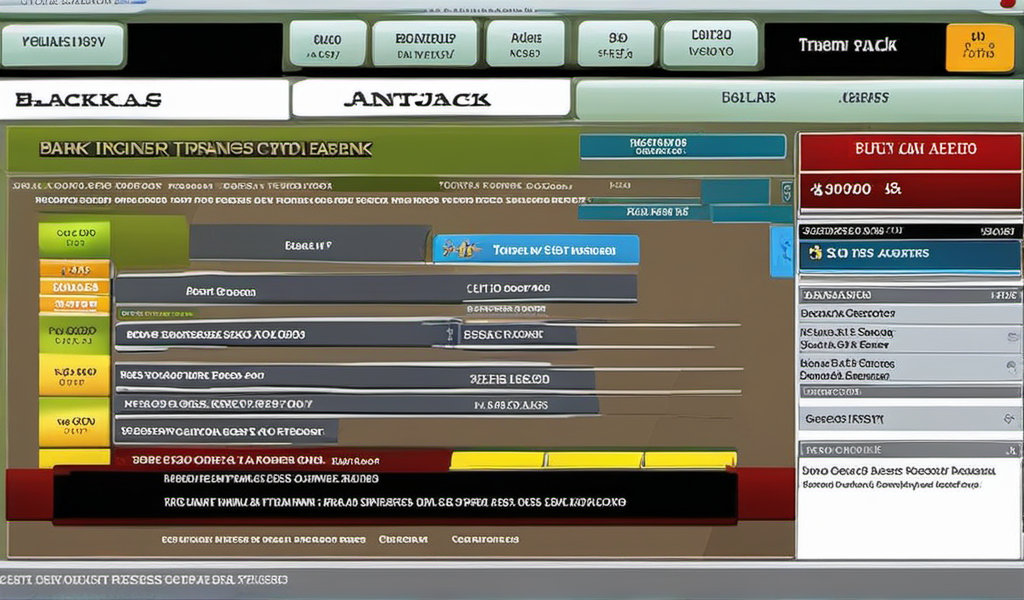Screen dimensions: 1024x600
Task: Select the top green swatch in left column
Action: (74, 240)
